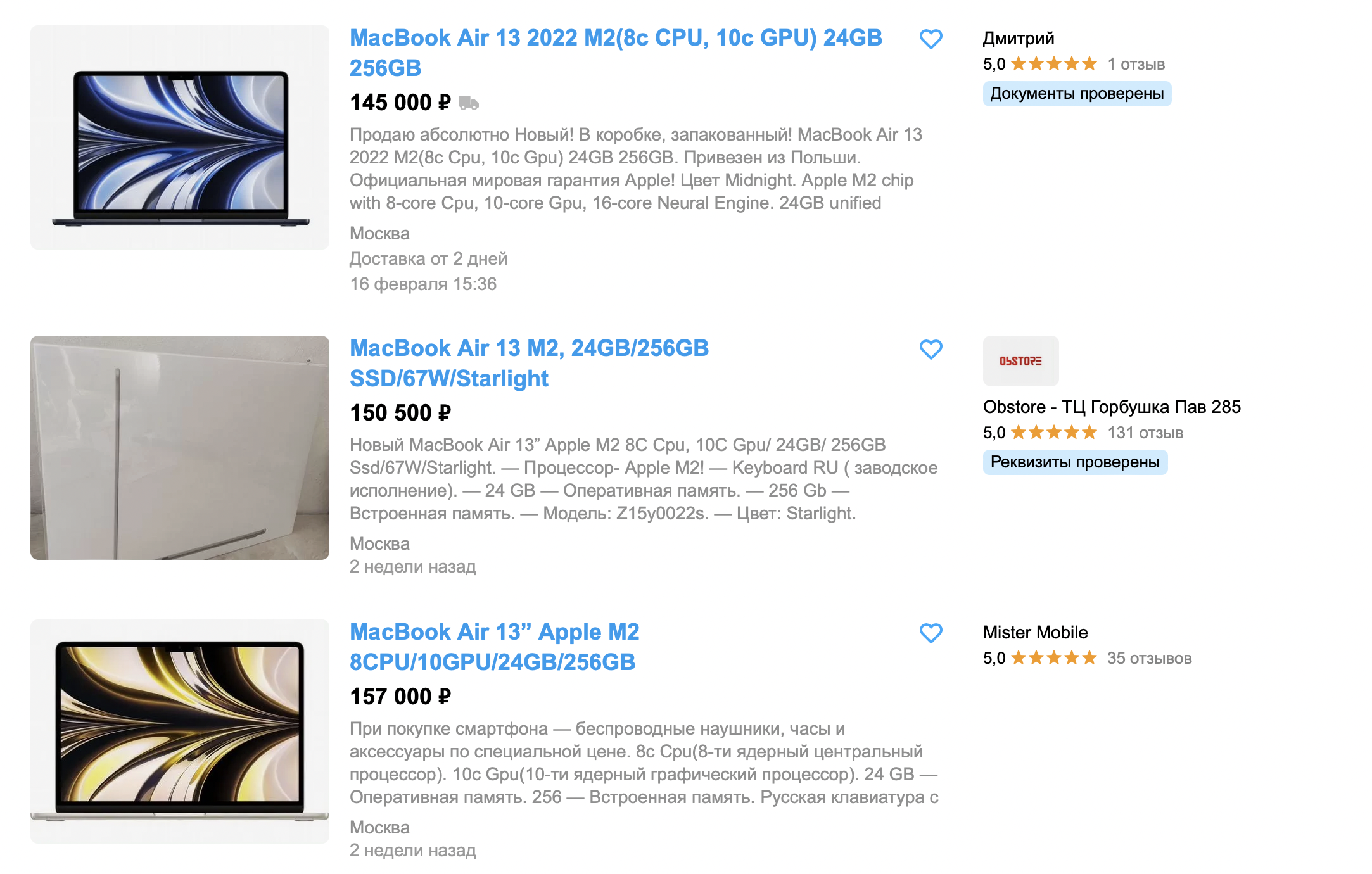Open seller profile Дмитрий
This screenshot has height=874, width=1372.
pos(1019,39)
